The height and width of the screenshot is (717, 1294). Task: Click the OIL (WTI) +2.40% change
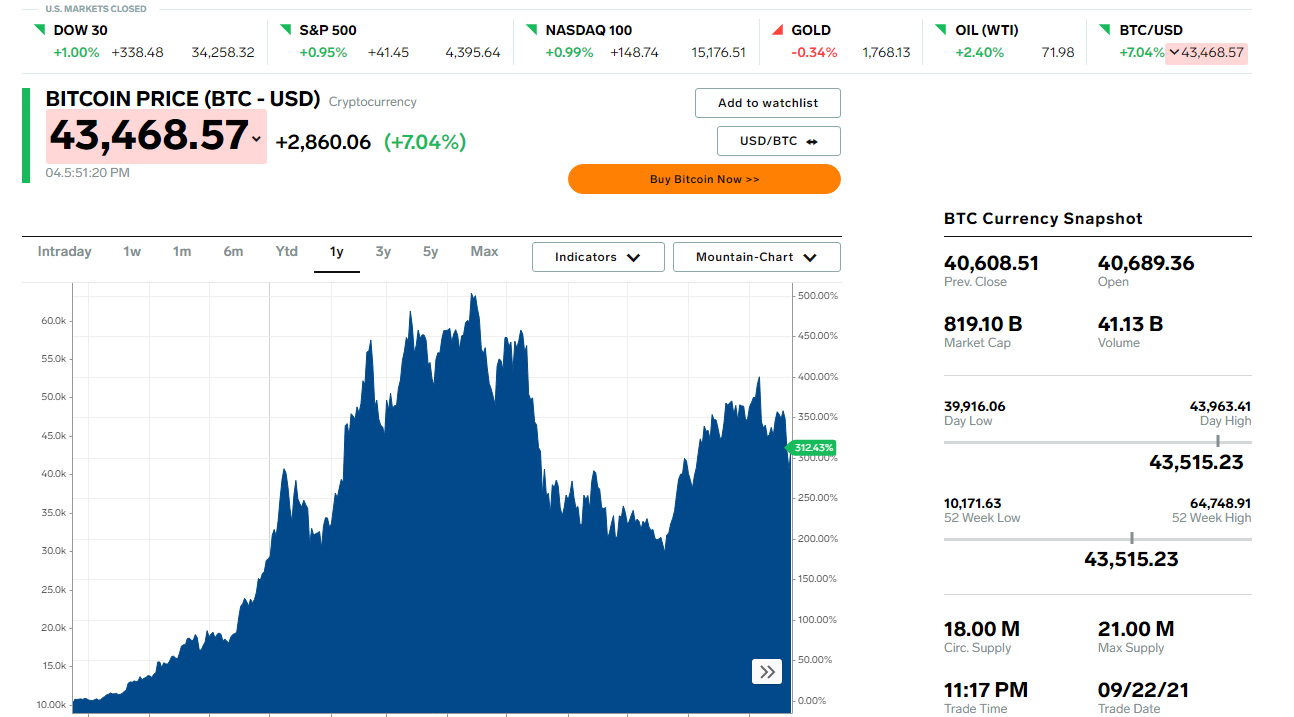tap(980, 52)
